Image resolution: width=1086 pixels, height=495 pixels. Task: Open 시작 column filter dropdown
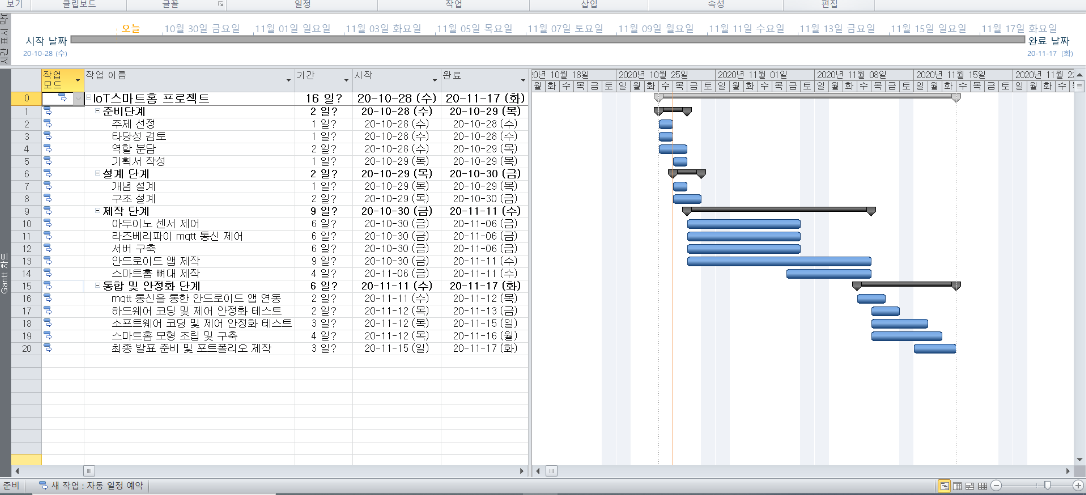(436, 80)
